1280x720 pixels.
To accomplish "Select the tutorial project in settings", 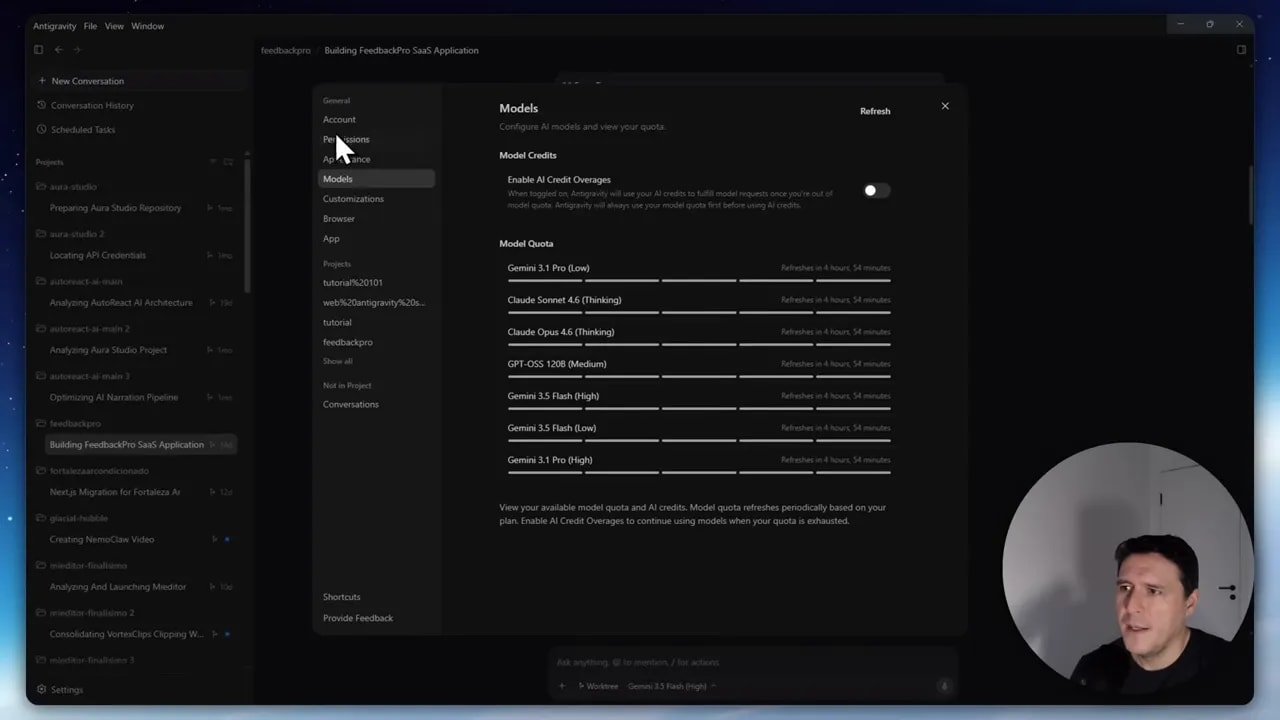I will point(337,323).
